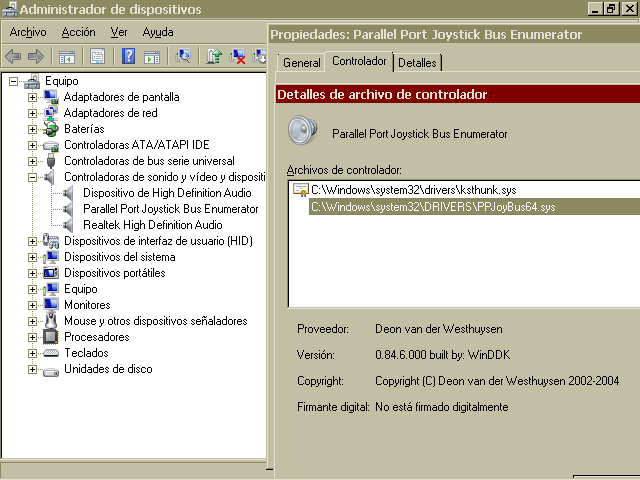
Task: Collapse Controladoras de sonido y vídeo node
Action: [33, 177]
